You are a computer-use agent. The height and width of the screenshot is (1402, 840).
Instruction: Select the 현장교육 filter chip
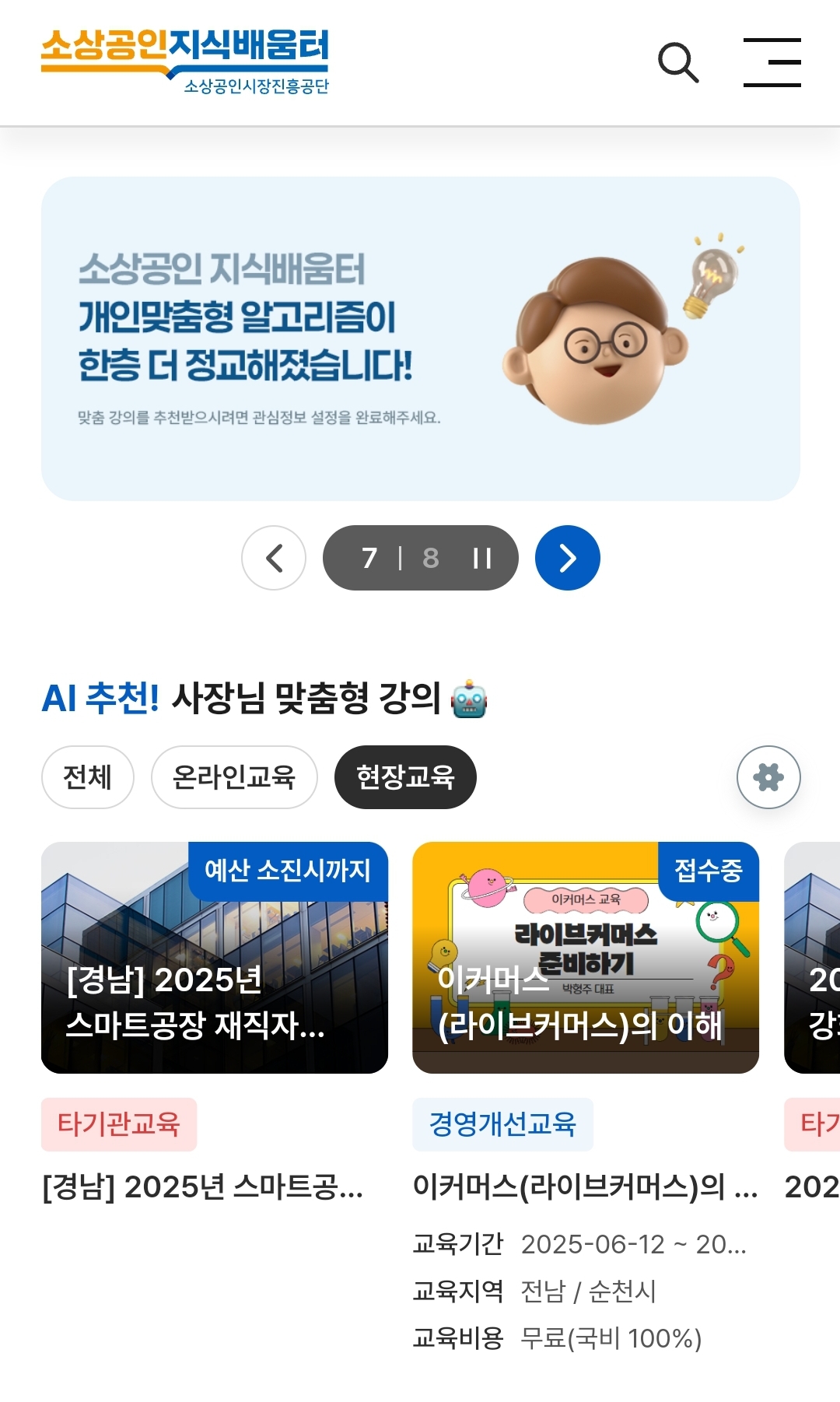coord(405,777)
